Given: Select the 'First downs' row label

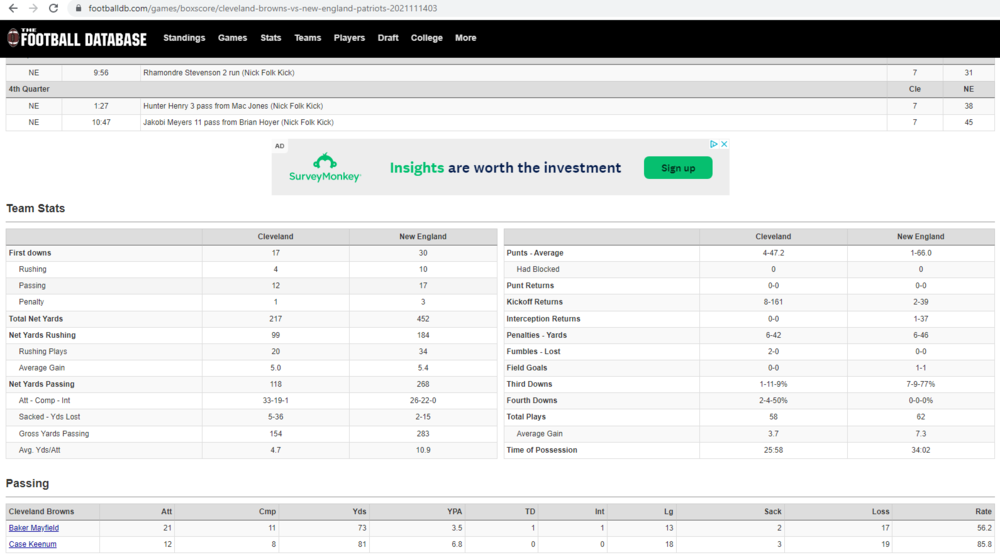Looking at the screenshot, I should click(x=30, y=253).
